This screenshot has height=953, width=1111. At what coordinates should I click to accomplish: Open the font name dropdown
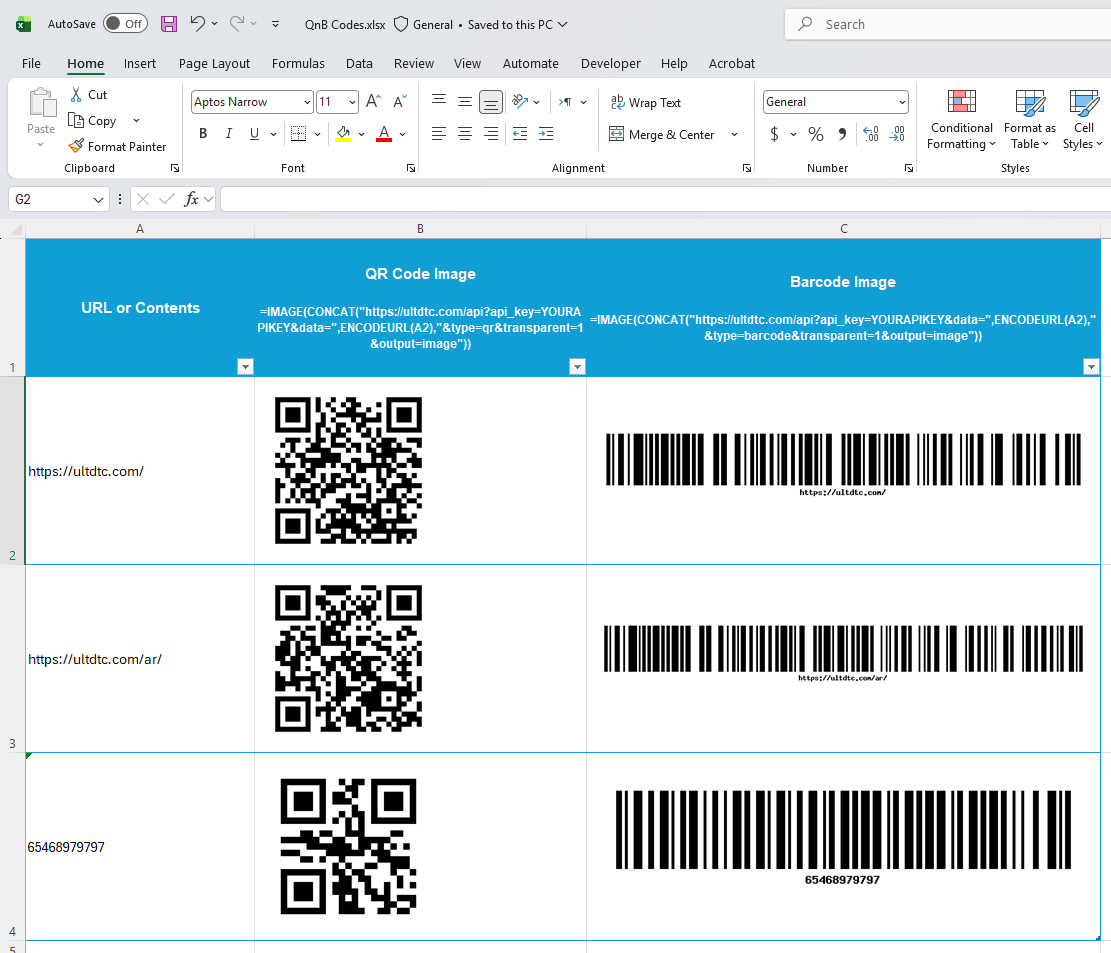click(251, 101)
